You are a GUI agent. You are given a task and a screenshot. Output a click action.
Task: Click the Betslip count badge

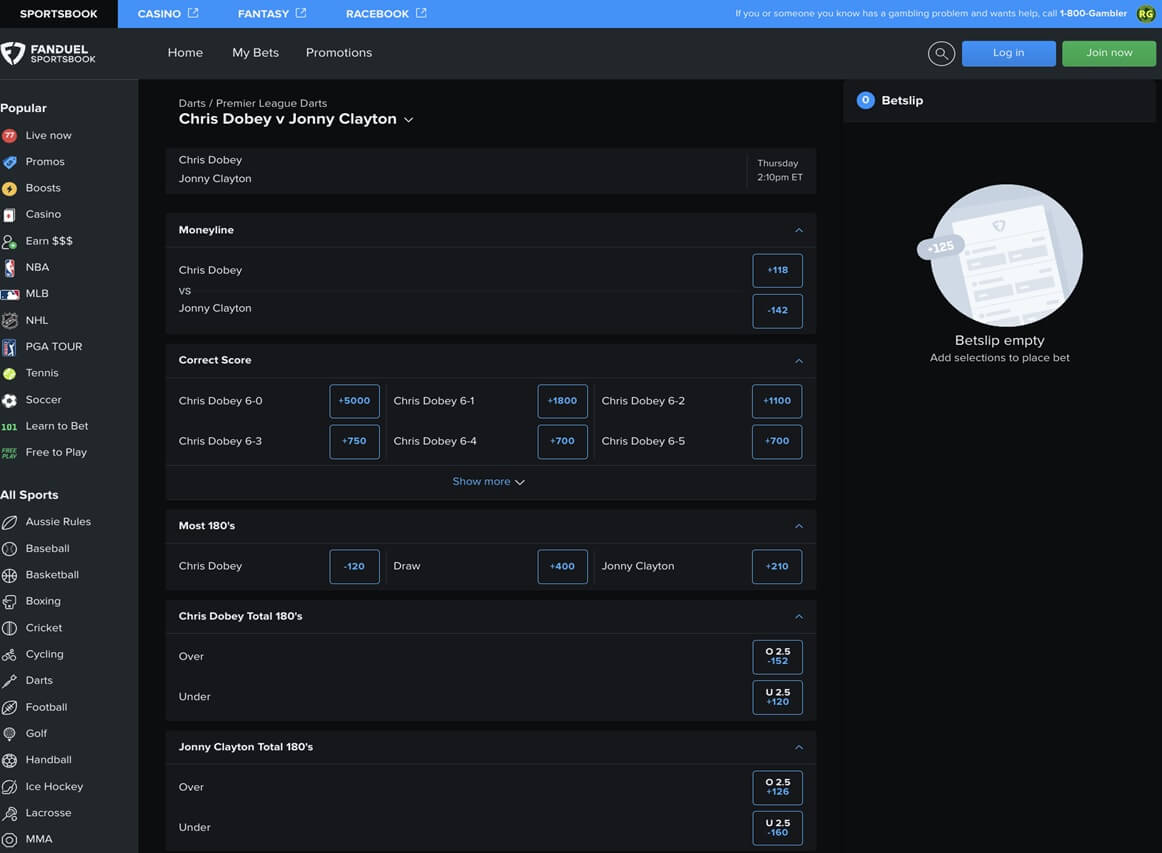(x=865, y=100)
